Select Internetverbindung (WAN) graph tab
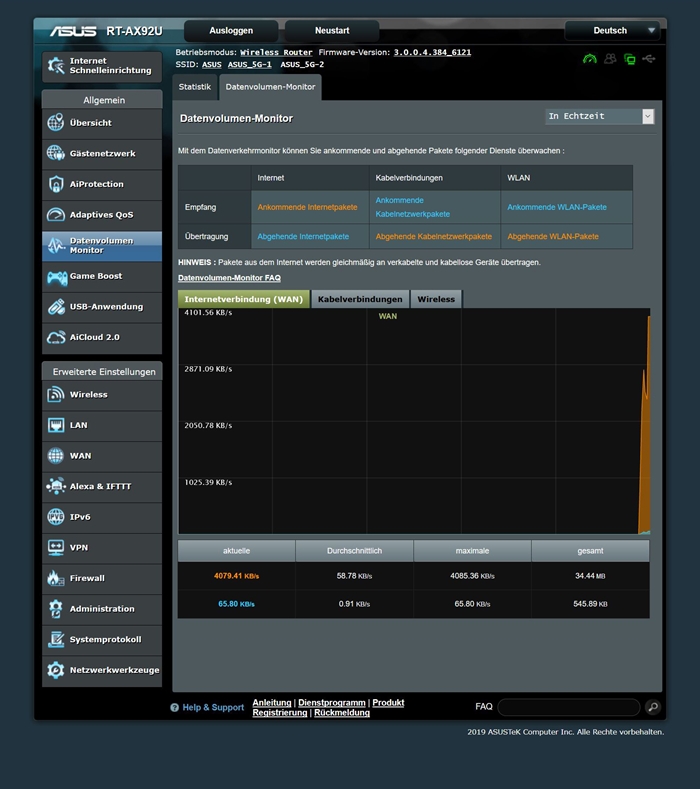The image size is (700, 789). (244, 299)
